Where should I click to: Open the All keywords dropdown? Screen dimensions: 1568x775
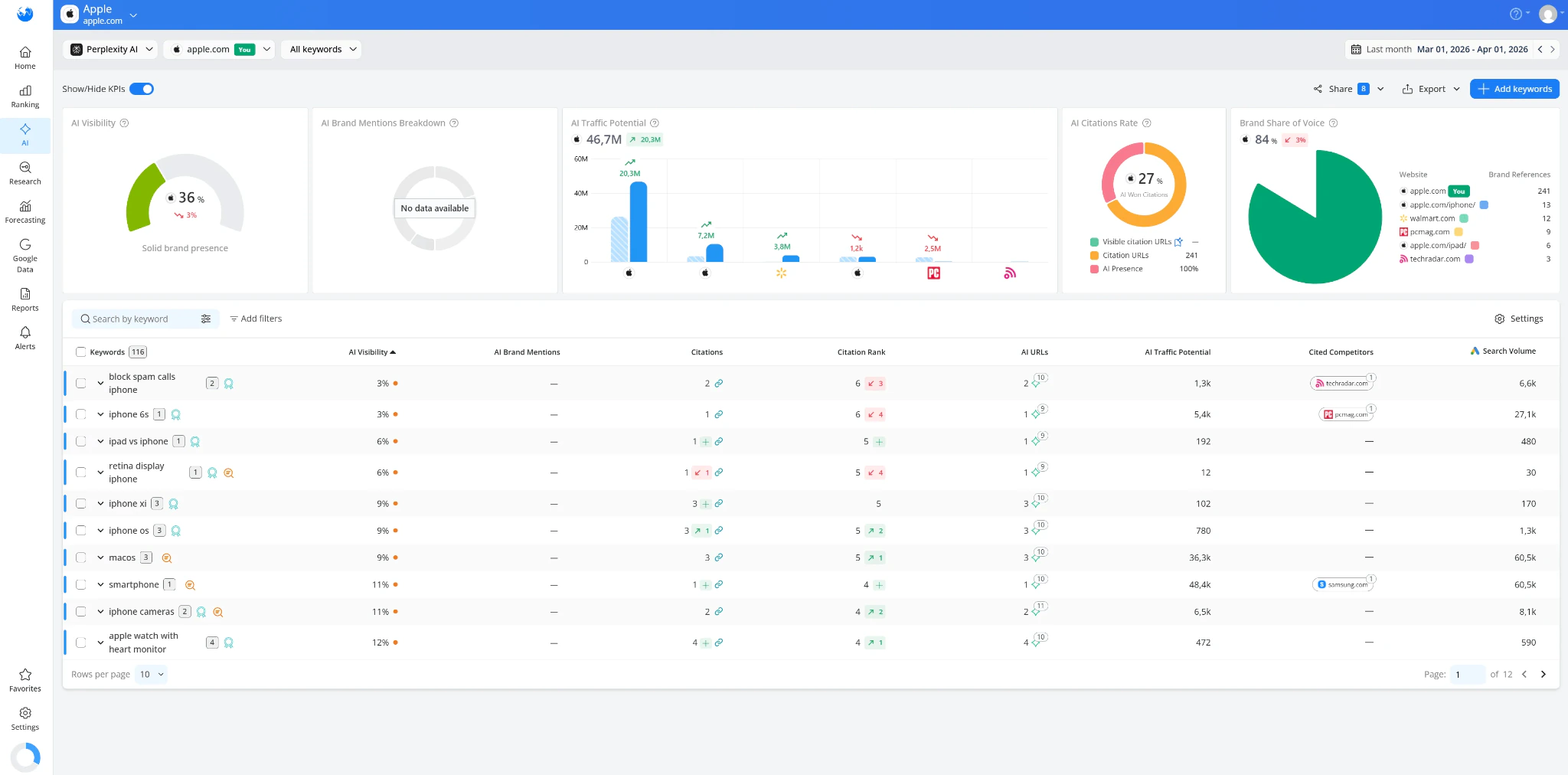pyautogui.click(x=322, y=49)
